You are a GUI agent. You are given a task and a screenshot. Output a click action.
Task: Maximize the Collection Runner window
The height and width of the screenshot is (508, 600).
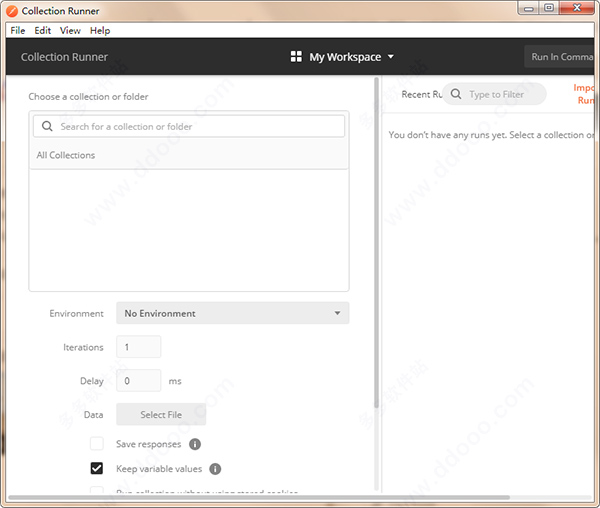pyautogui.click(x=549, y=8)
